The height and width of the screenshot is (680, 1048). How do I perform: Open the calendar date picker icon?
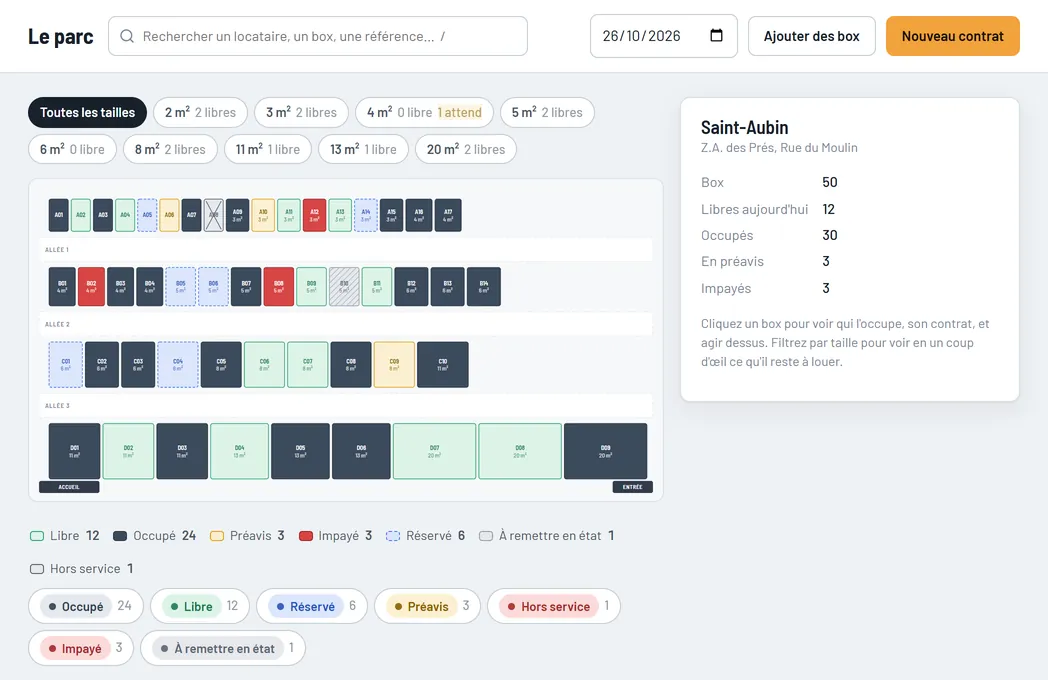pos(716,35)
